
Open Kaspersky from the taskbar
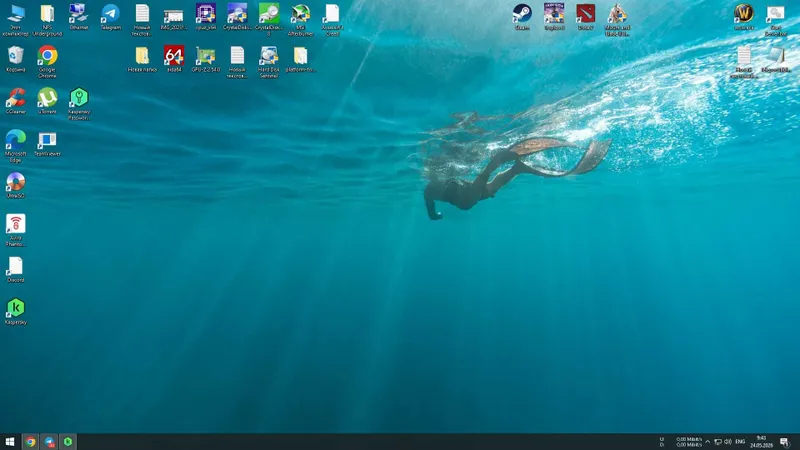68,442
